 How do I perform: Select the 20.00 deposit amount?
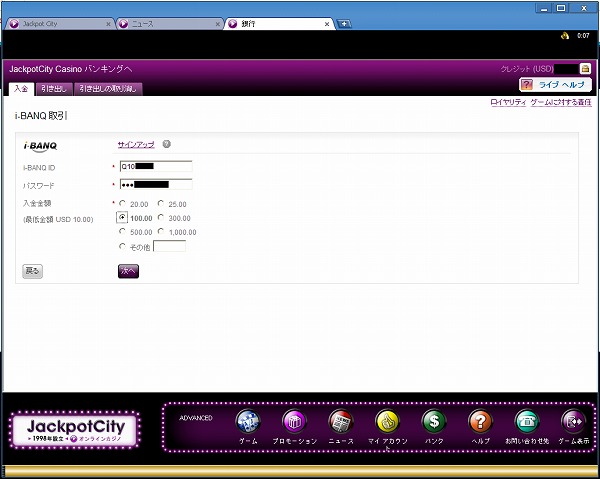point(122,203)
